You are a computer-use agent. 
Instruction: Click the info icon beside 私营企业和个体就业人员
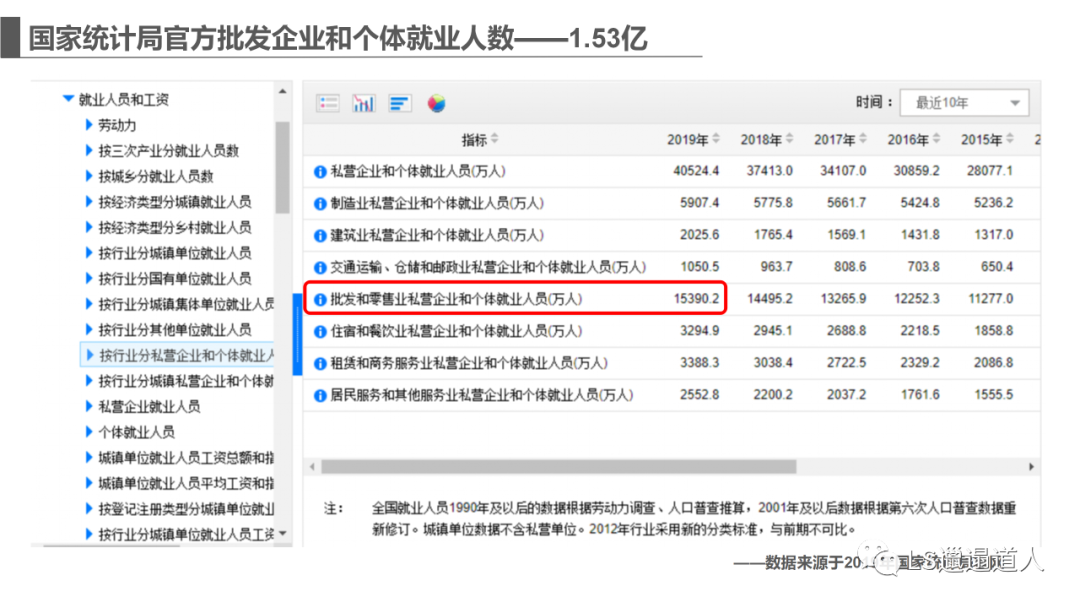coord(322,170)
